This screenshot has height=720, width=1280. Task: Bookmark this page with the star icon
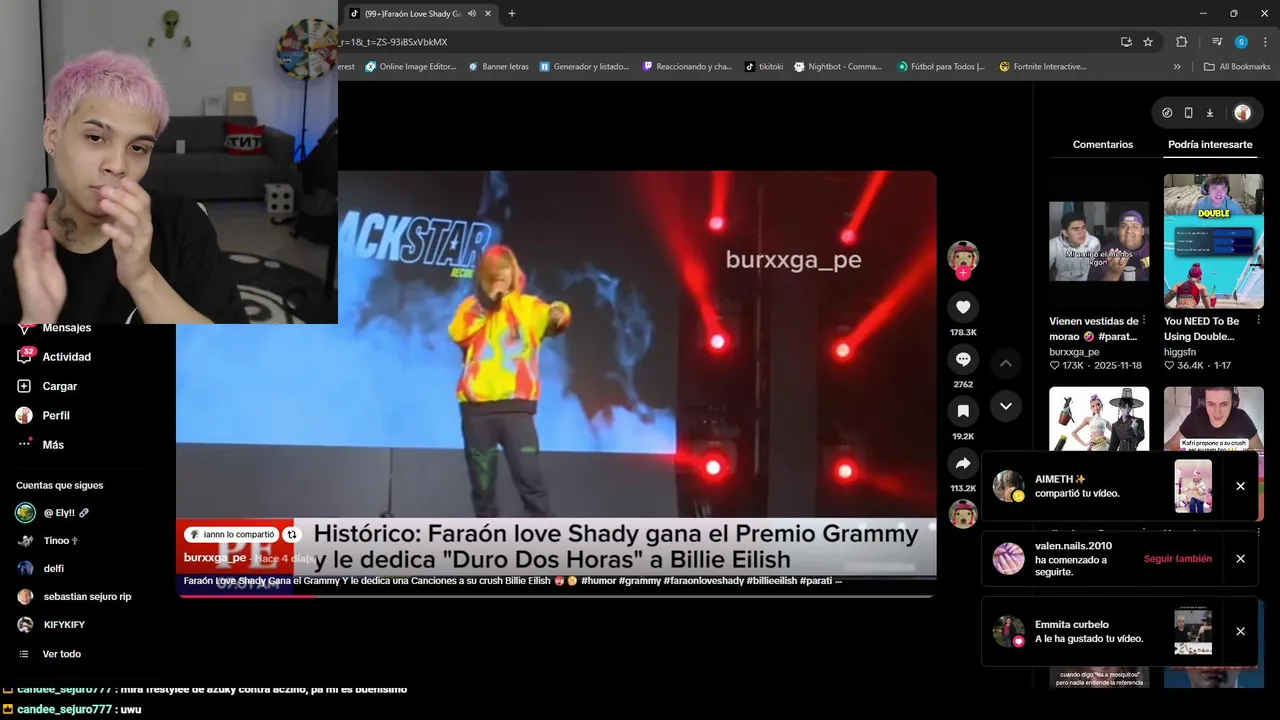pyautogui.click(x=1148, y=42)
